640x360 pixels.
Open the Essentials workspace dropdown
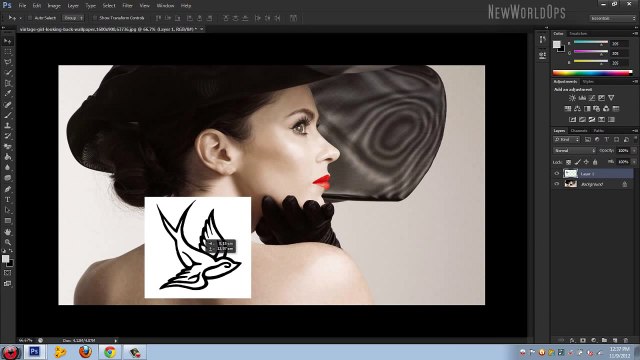(x=613, y=18)
